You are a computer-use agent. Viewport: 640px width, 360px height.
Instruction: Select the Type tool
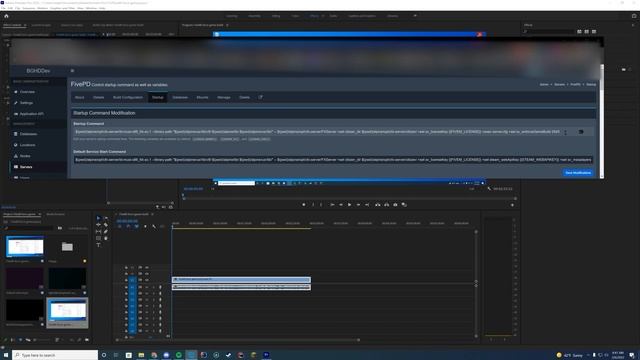(98, 245)
